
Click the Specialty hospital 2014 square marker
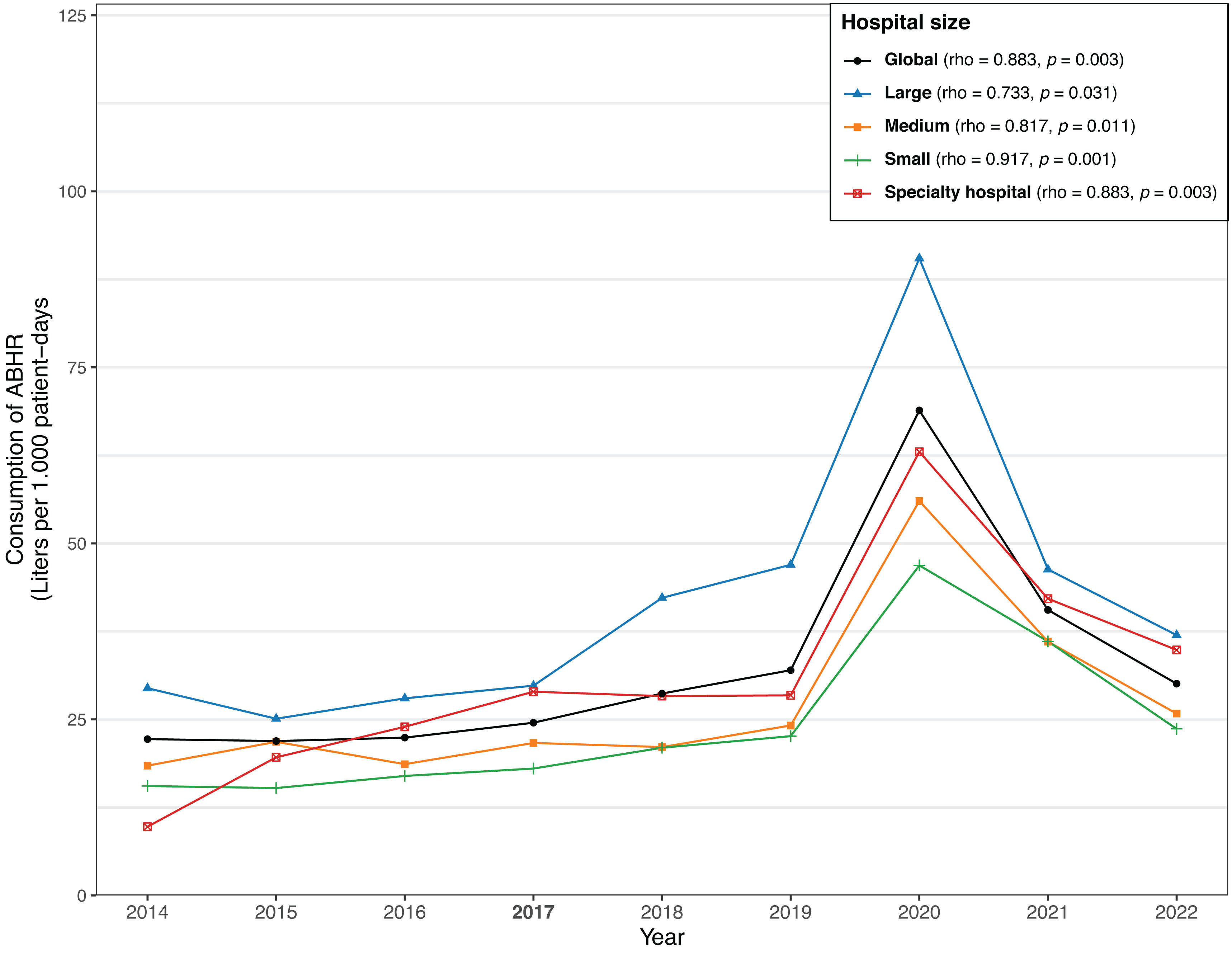point(148,826)
